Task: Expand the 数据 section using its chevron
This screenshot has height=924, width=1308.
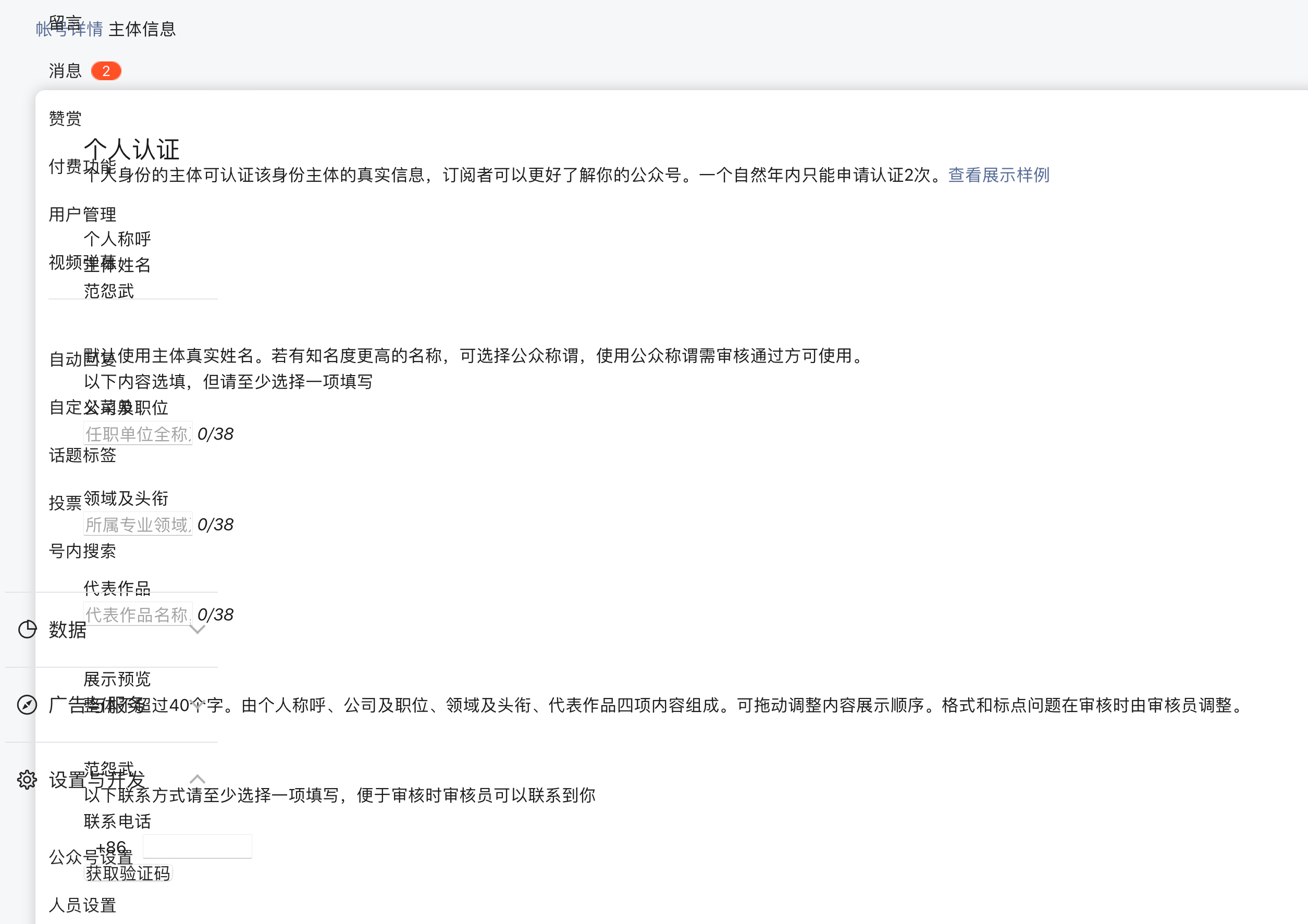Action: 197,629
